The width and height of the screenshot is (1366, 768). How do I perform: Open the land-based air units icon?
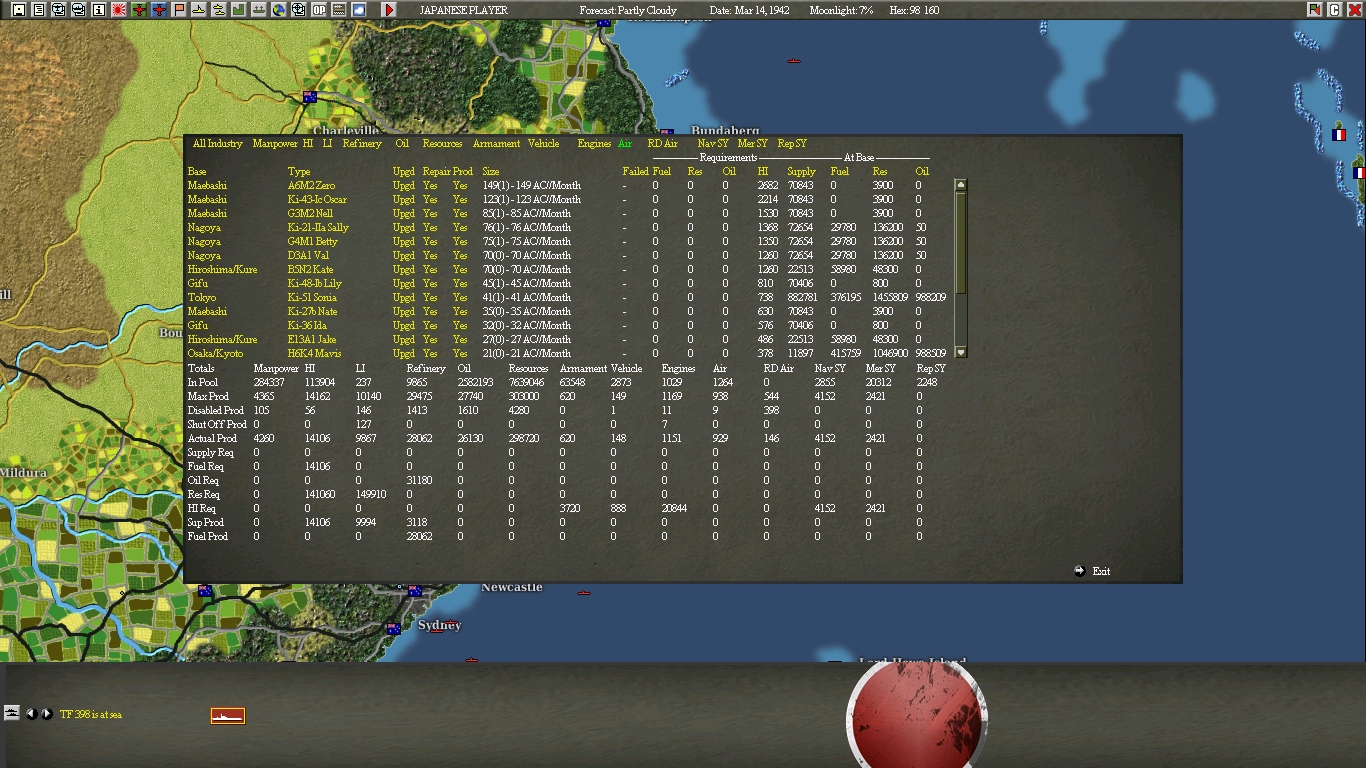pyautogui.click(x=138, y=9)
